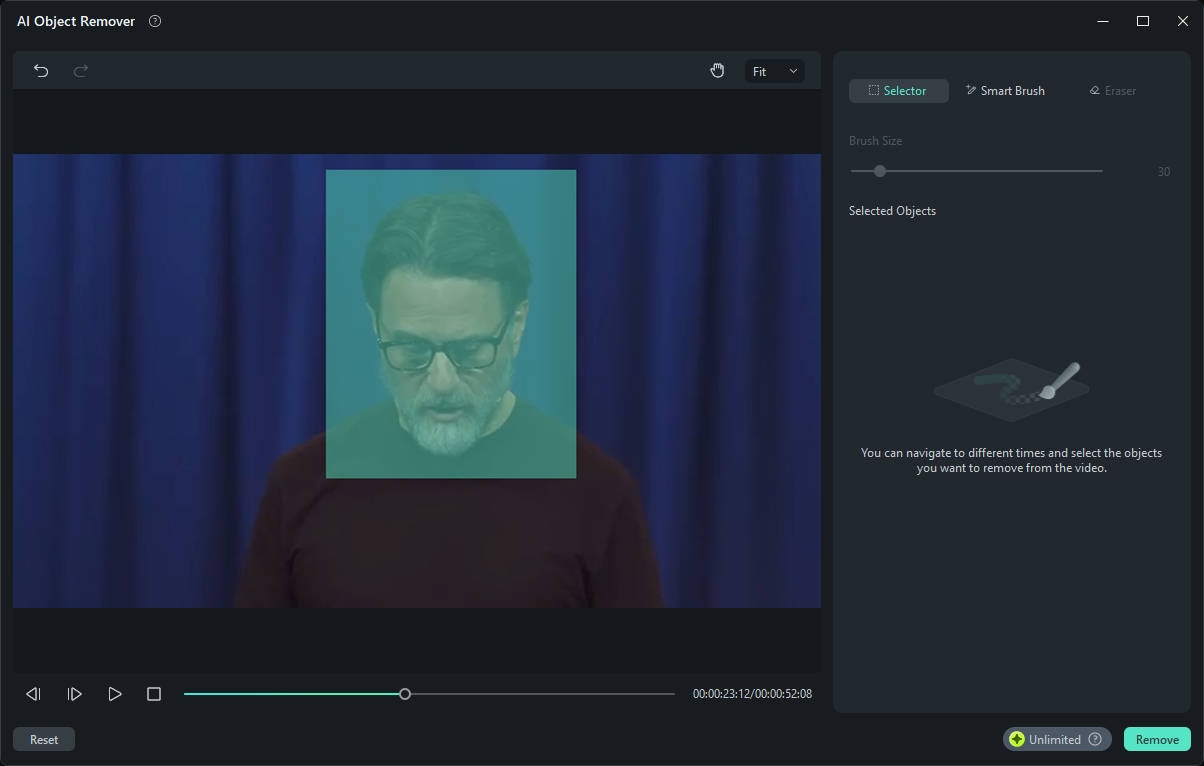
Task: Open help icon beside Unlimited
Action: (x=1095, y=740)
